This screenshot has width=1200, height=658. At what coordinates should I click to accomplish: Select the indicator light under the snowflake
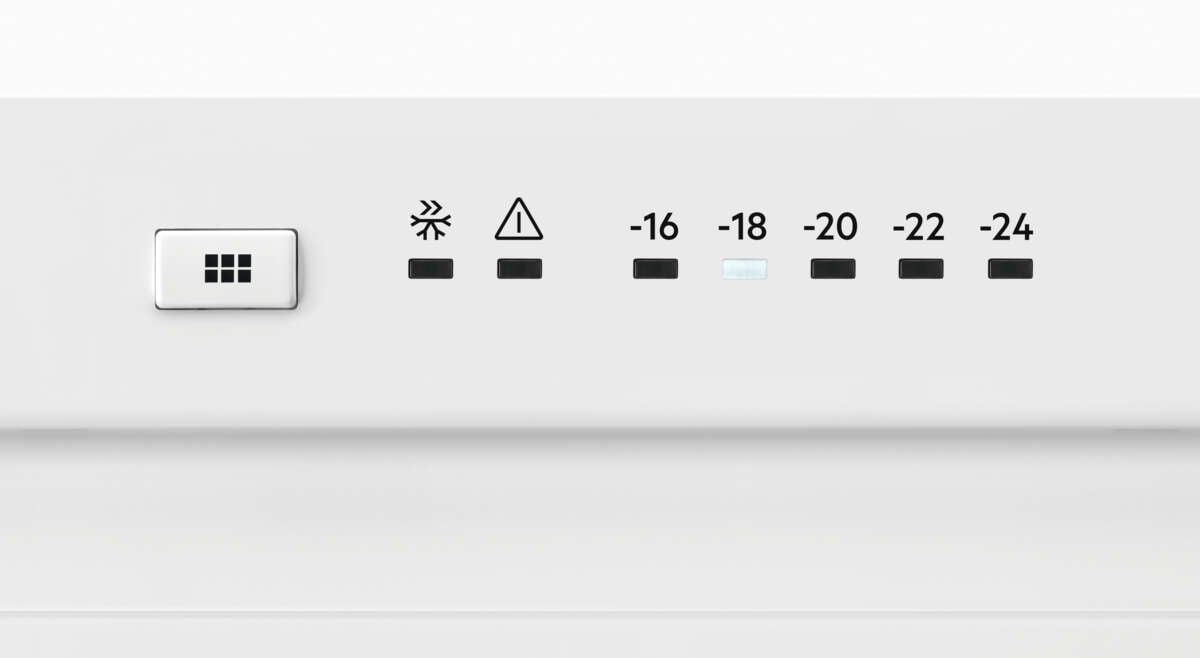click(431, 268)
